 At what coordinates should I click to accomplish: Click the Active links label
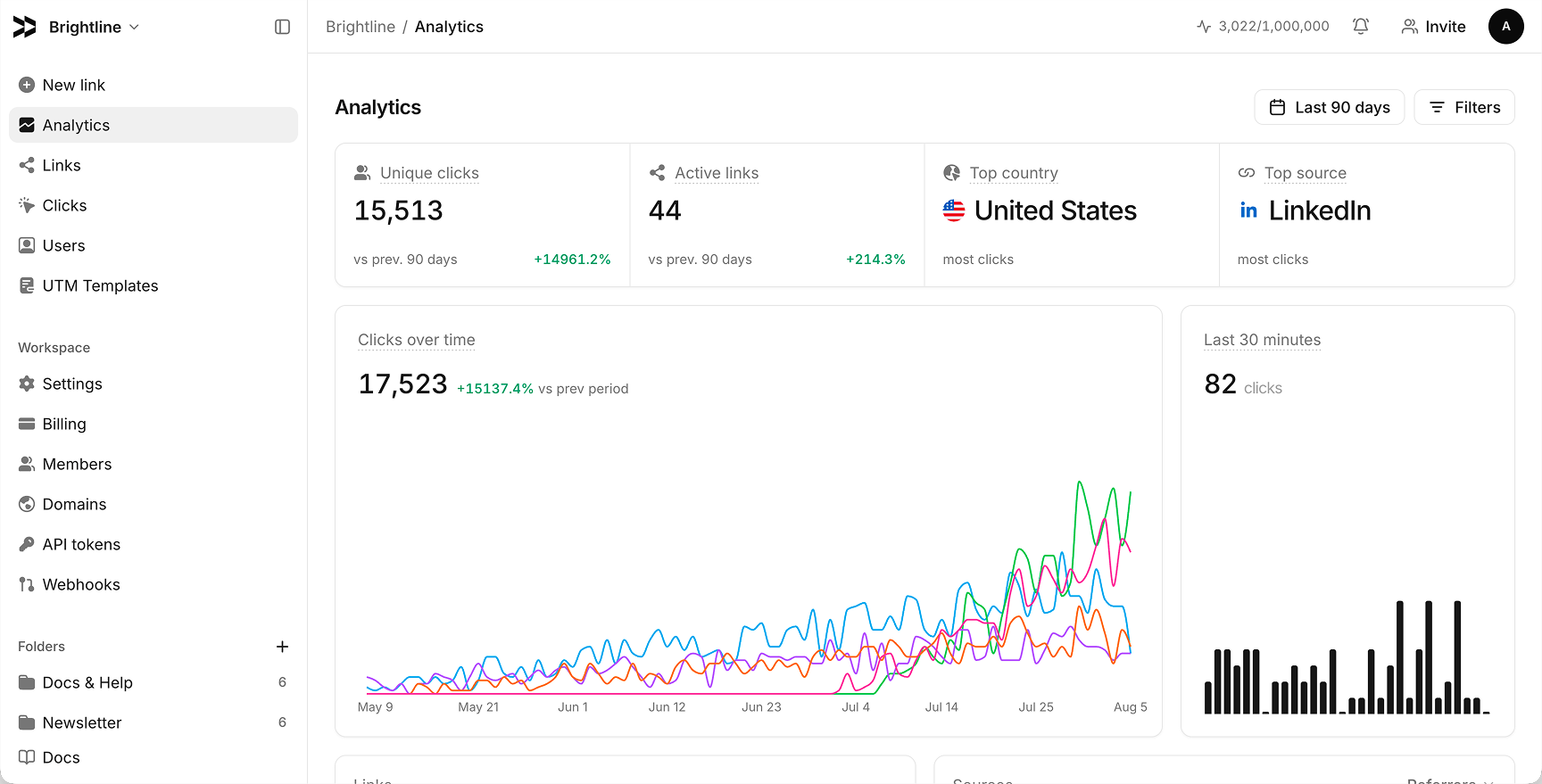717,173
